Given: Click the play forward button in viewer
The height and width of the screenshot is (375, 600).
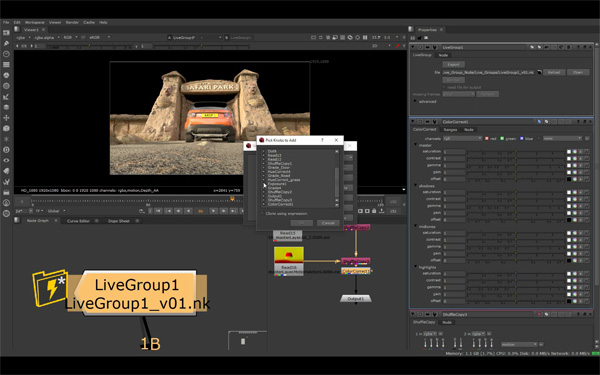Looking at the screenshot, I should coord(214,211).
